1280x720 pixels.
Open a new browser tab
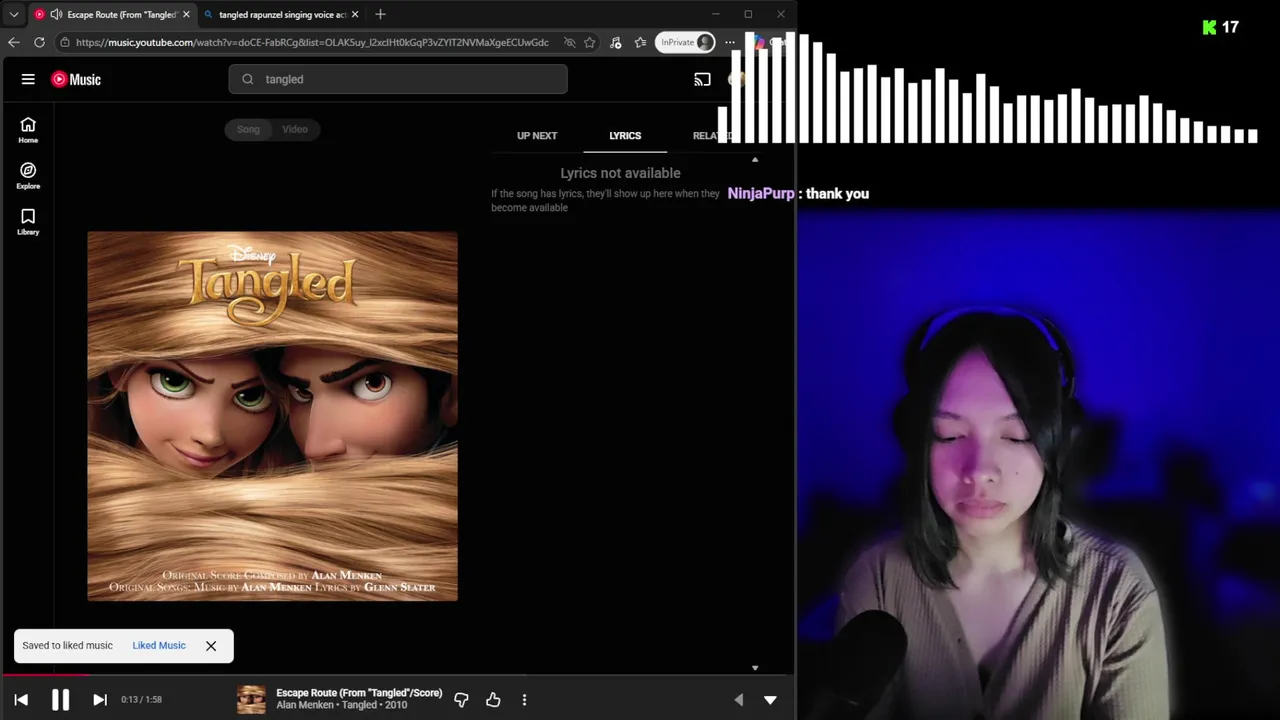coord(380,14)
